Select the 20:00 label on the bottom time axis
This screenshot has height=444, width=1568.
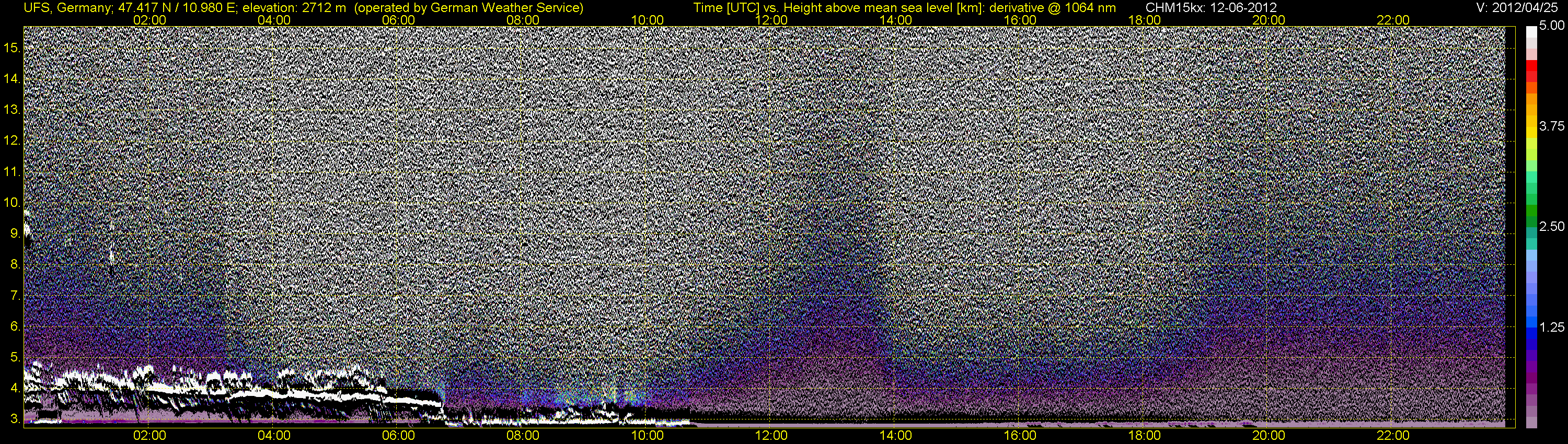tap(1269, 436)
